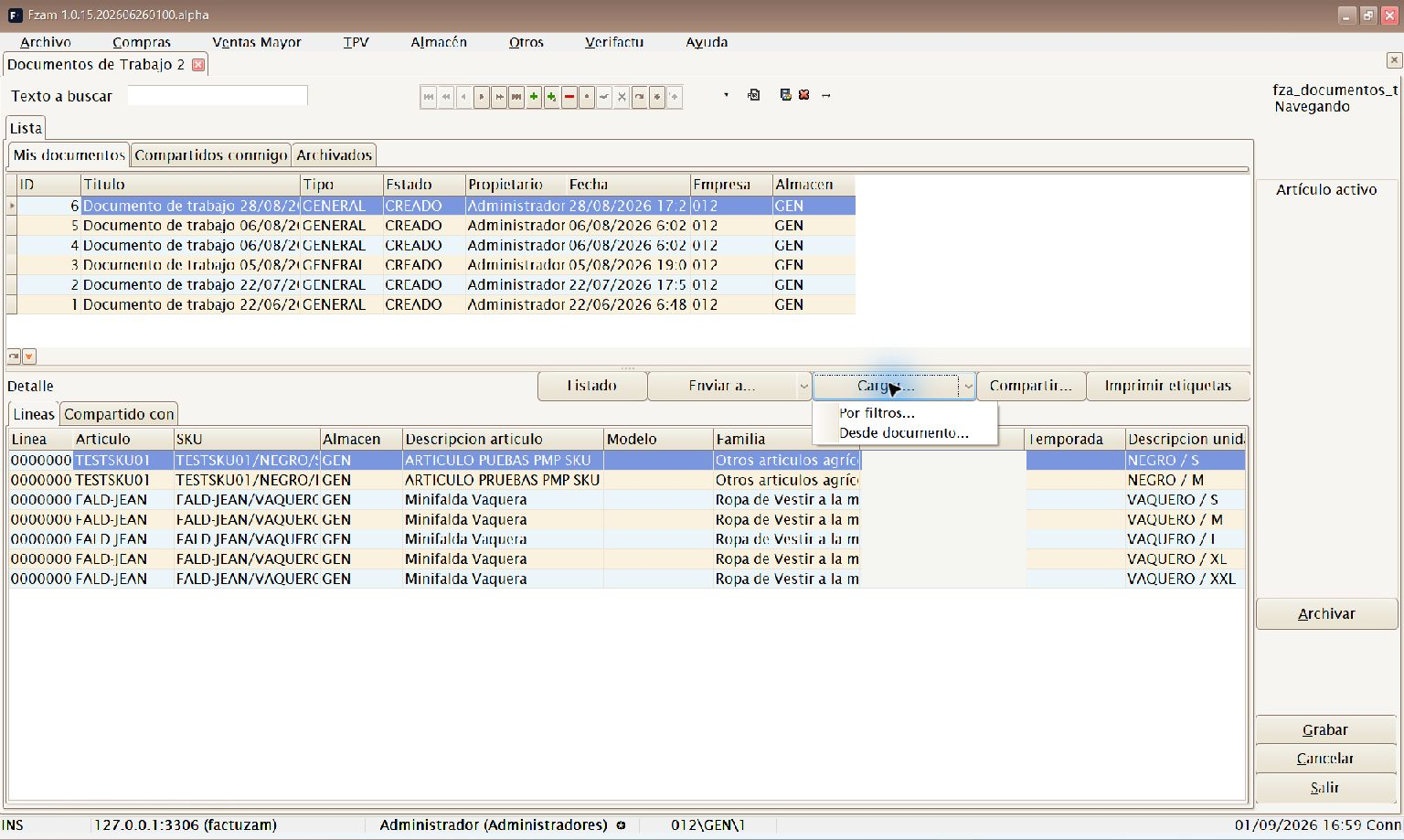Expand the Enviar a dropdown arrow
The image size is (1404, 840).
click(x=803, y=387)
